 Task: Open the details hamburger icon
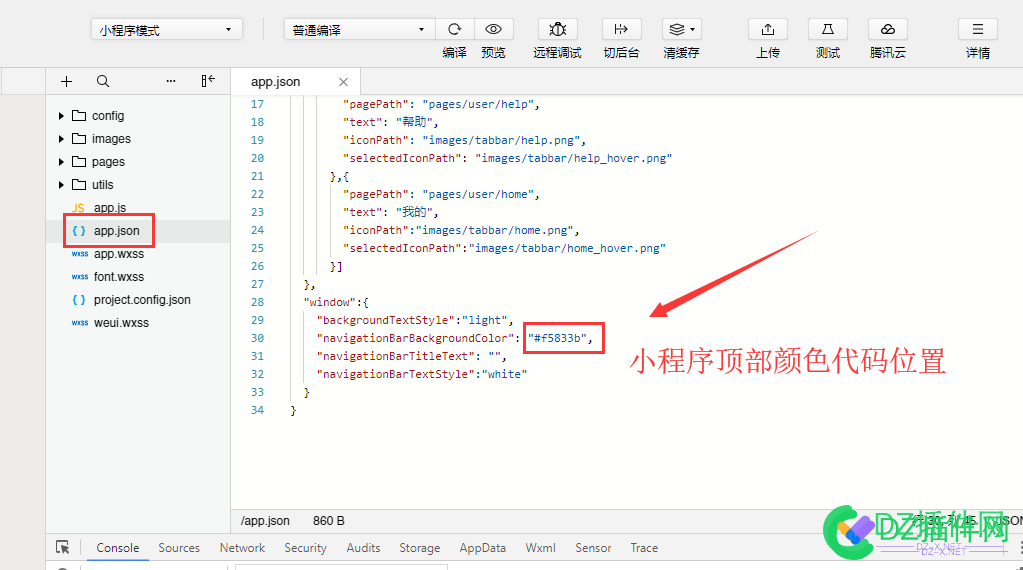point(977,29)
